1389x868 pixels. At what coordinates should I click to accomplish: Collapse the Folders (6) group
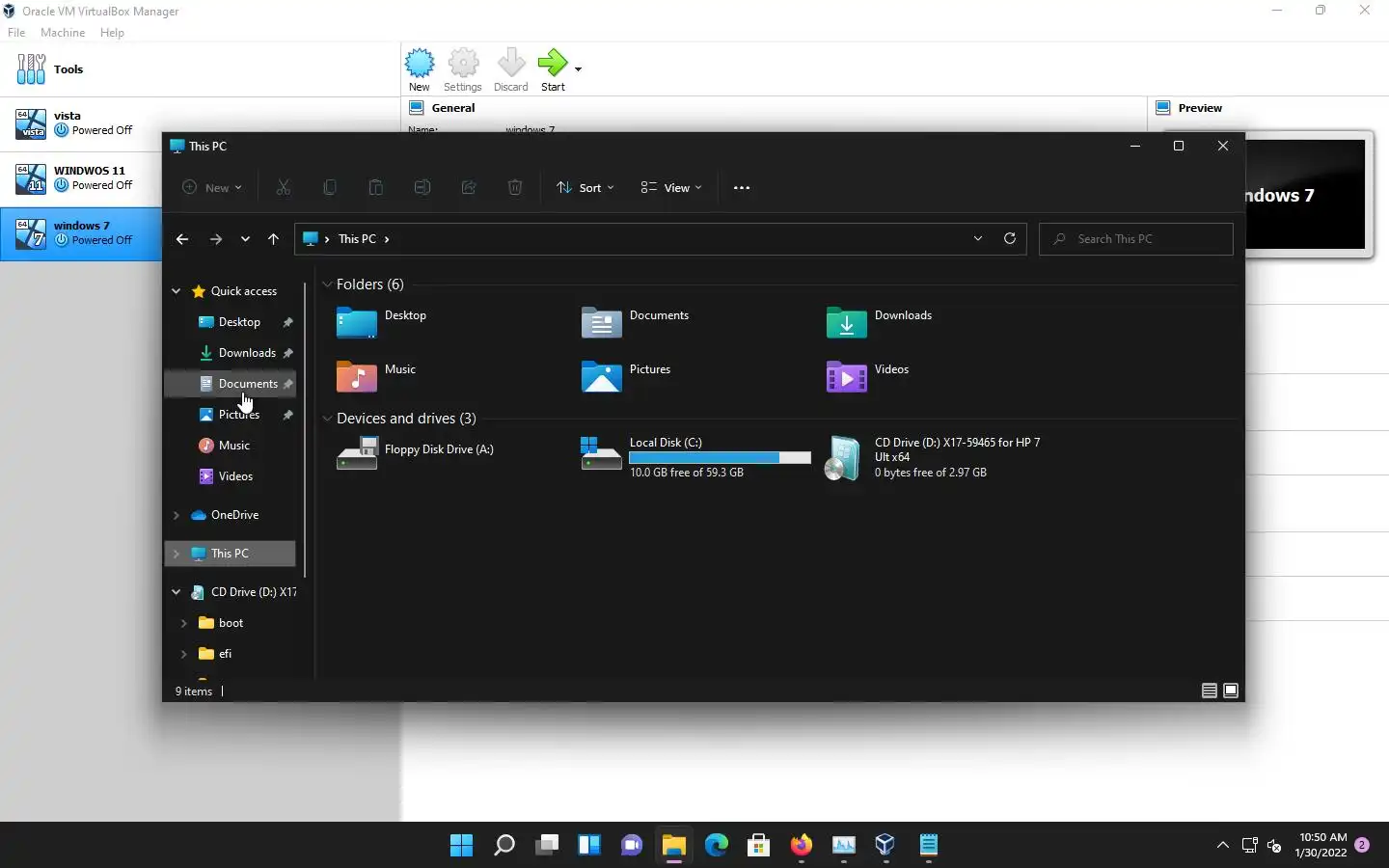point(327,285)
